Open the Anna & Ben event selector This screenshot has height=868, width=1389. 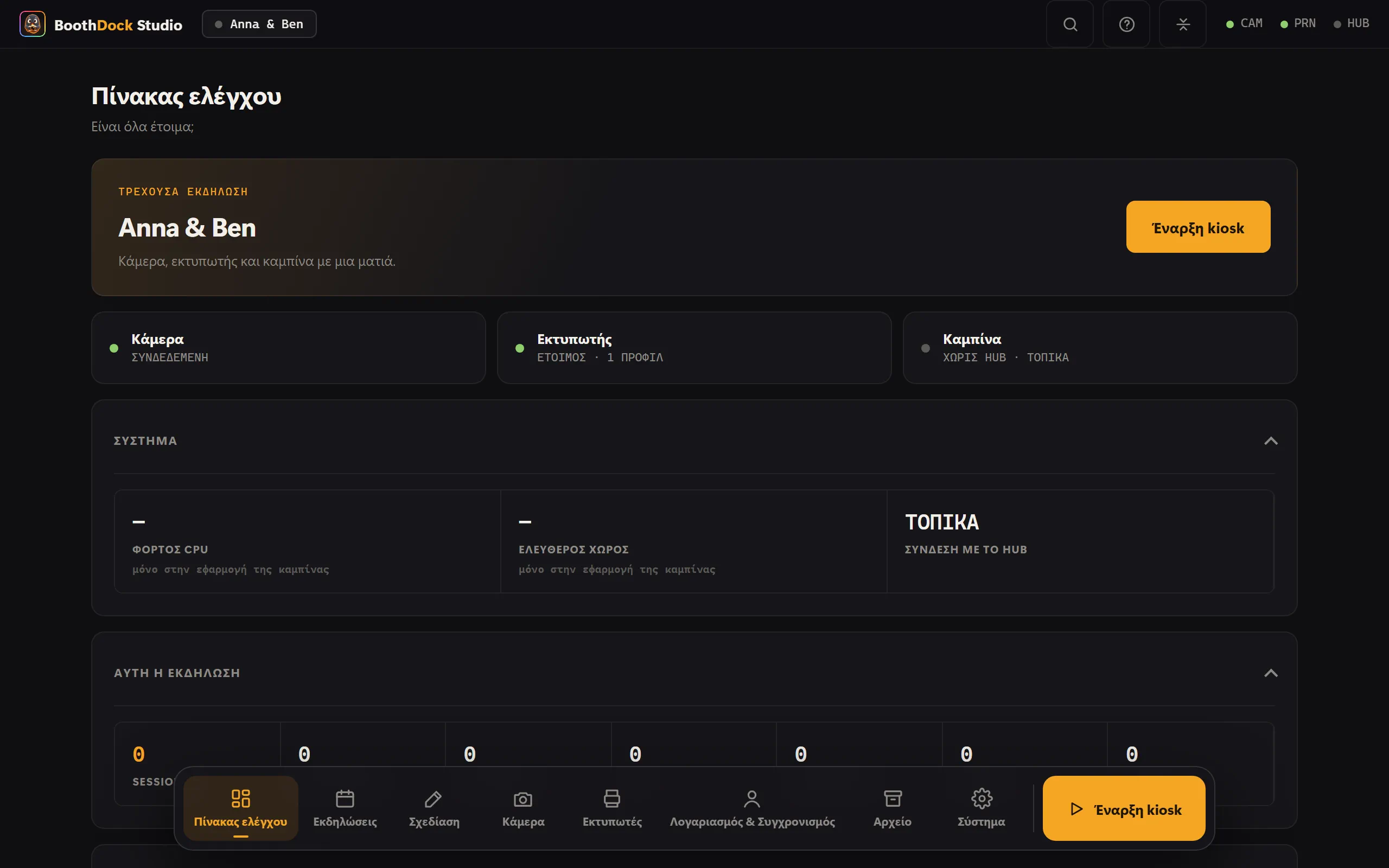click(x=259, y=24)
